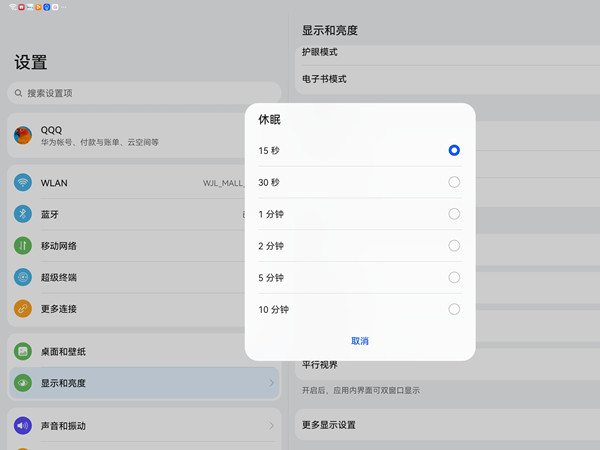
Task: Tap the QQQ account avatar
Action: coord(23,135)
